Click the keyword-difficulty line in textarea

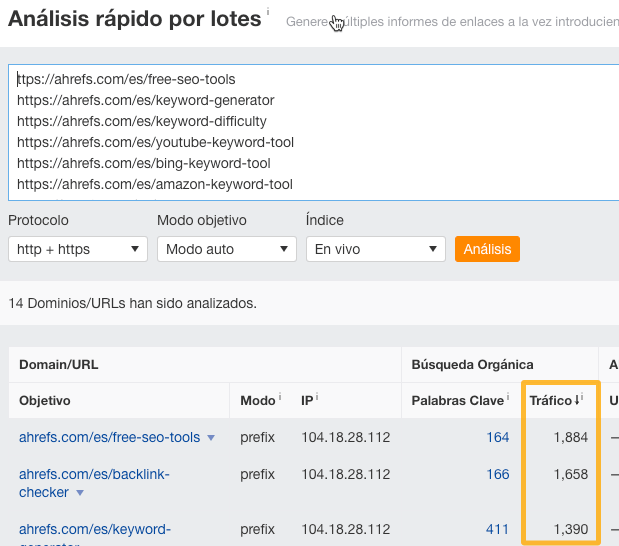(x=142, y=121)
